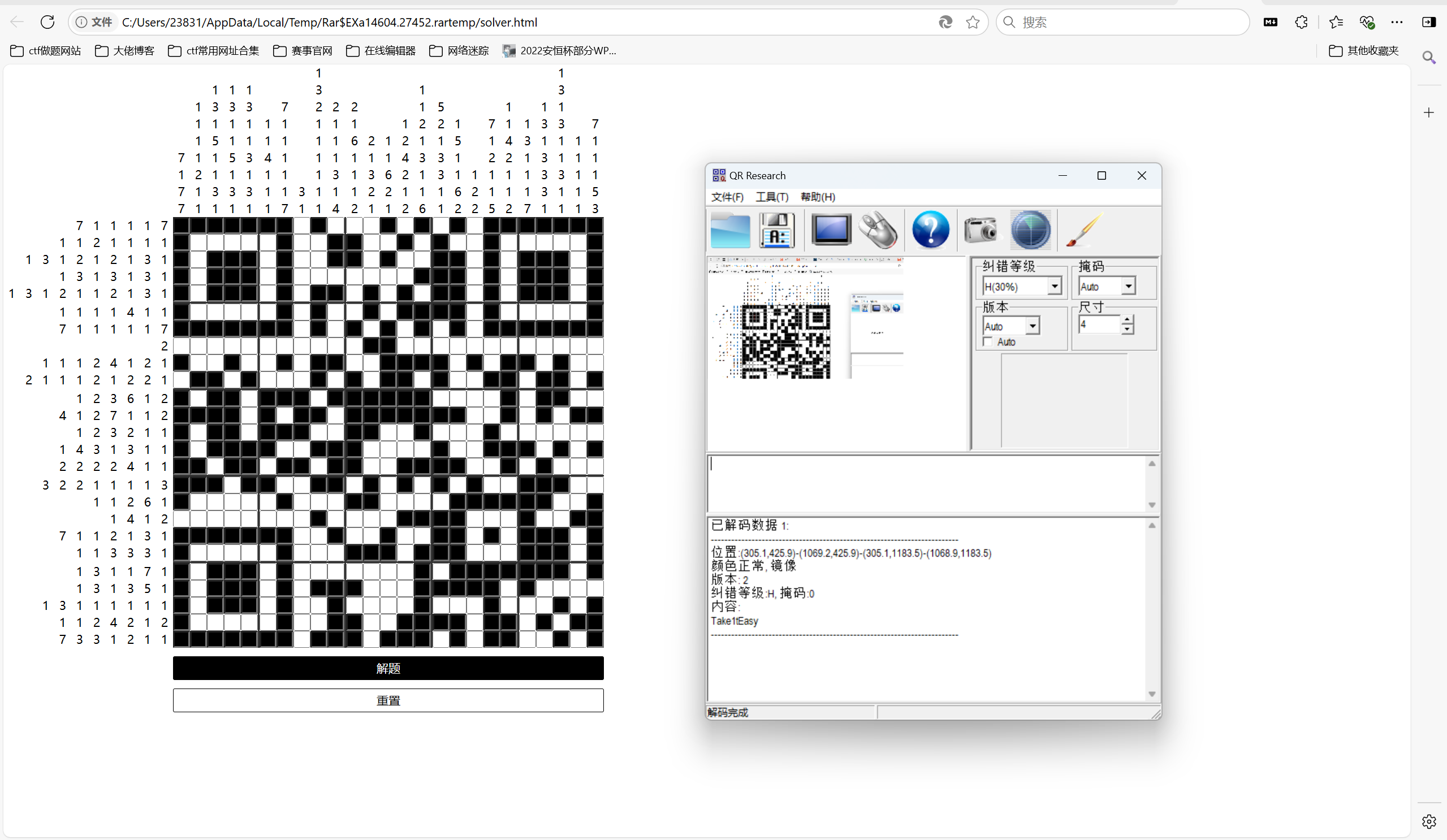The height and width of the screenshot is (840, 1447).
Task: Open the 版本 Auto dropdown
Action: [1033, 326]
